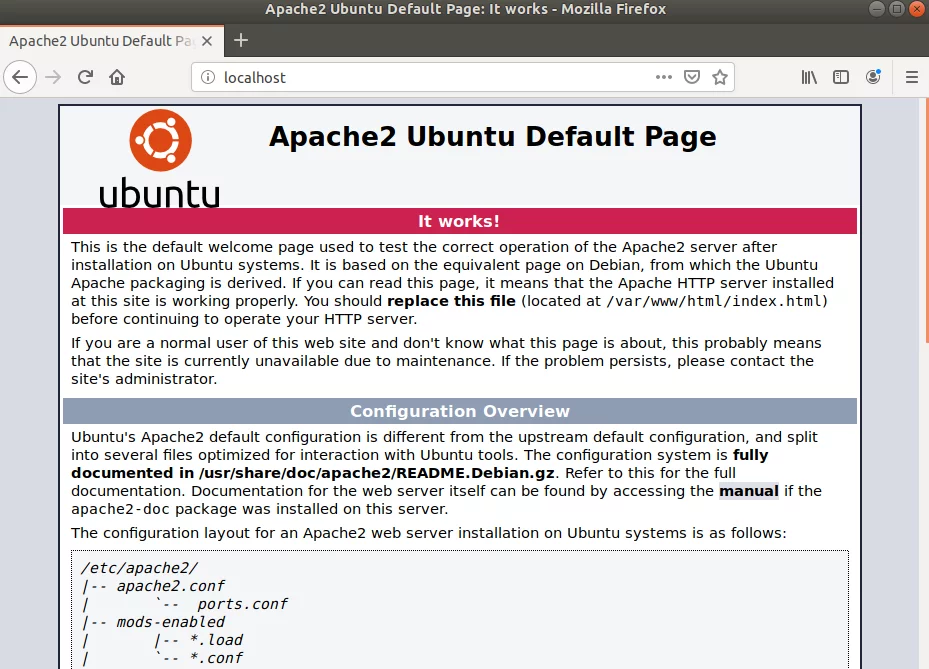Open the Firefox home page
Image resolution: width=929 pixels, height=669 pixels.
(x=117, y=77)
